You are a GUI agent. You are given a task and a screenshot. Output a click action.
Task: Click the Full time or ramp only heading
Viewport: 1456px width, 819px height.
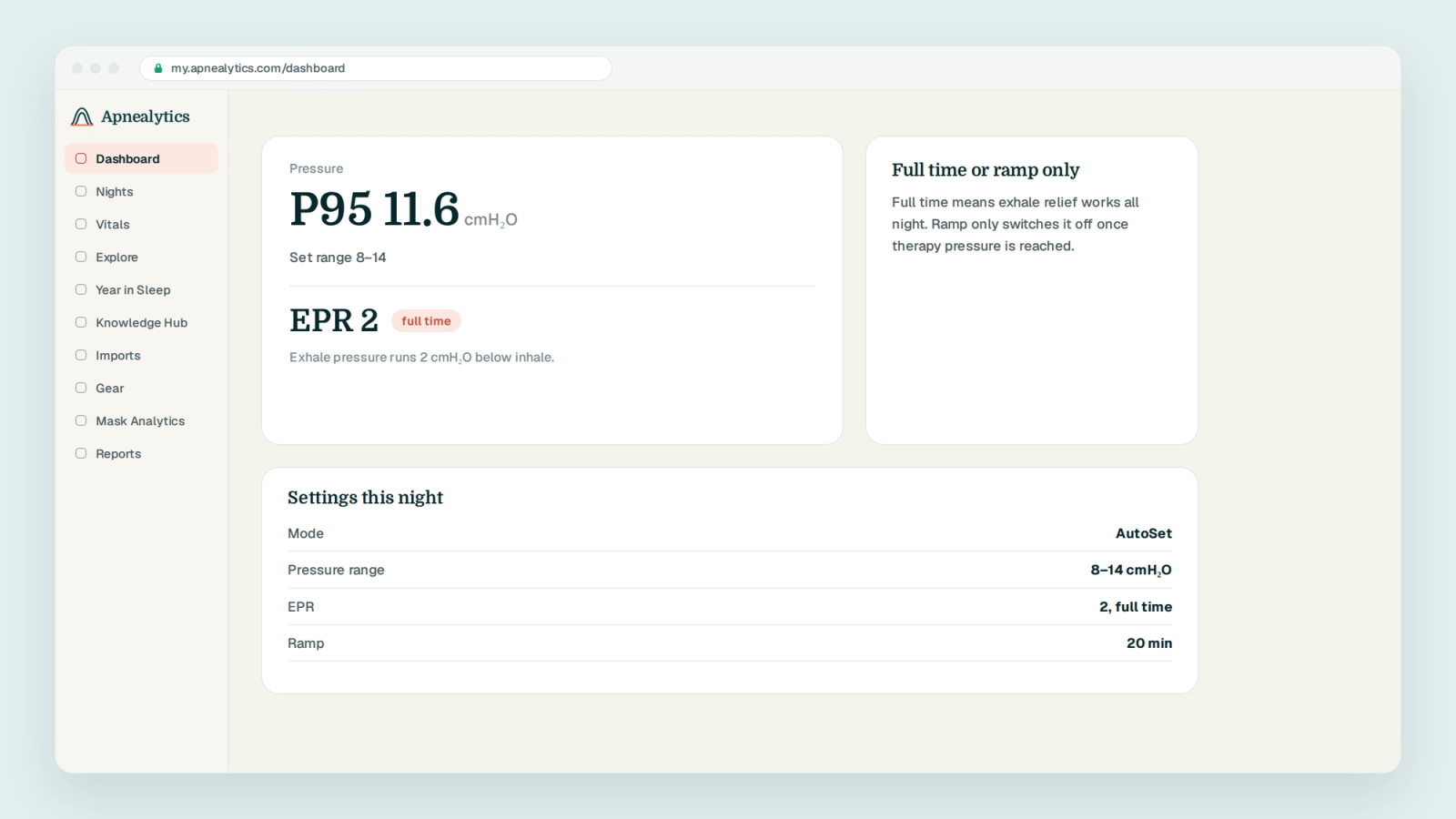click(x=986, y=170)
